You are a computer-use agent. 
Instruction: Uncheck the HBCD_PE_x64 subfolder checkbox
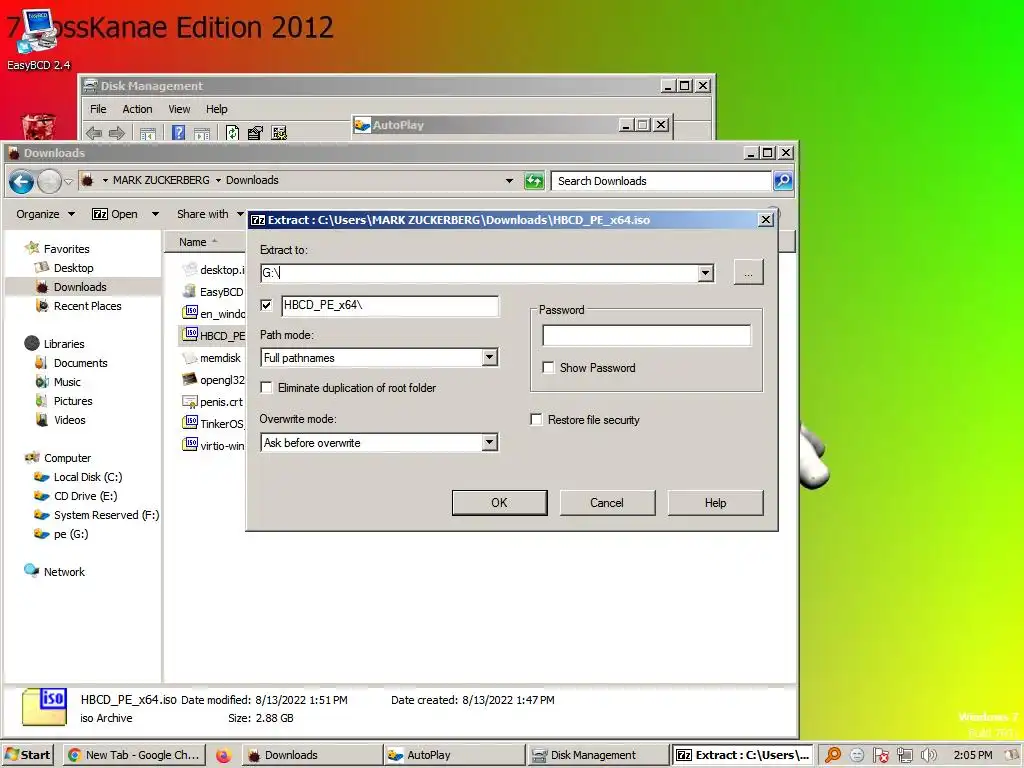(x=266, y=305)
